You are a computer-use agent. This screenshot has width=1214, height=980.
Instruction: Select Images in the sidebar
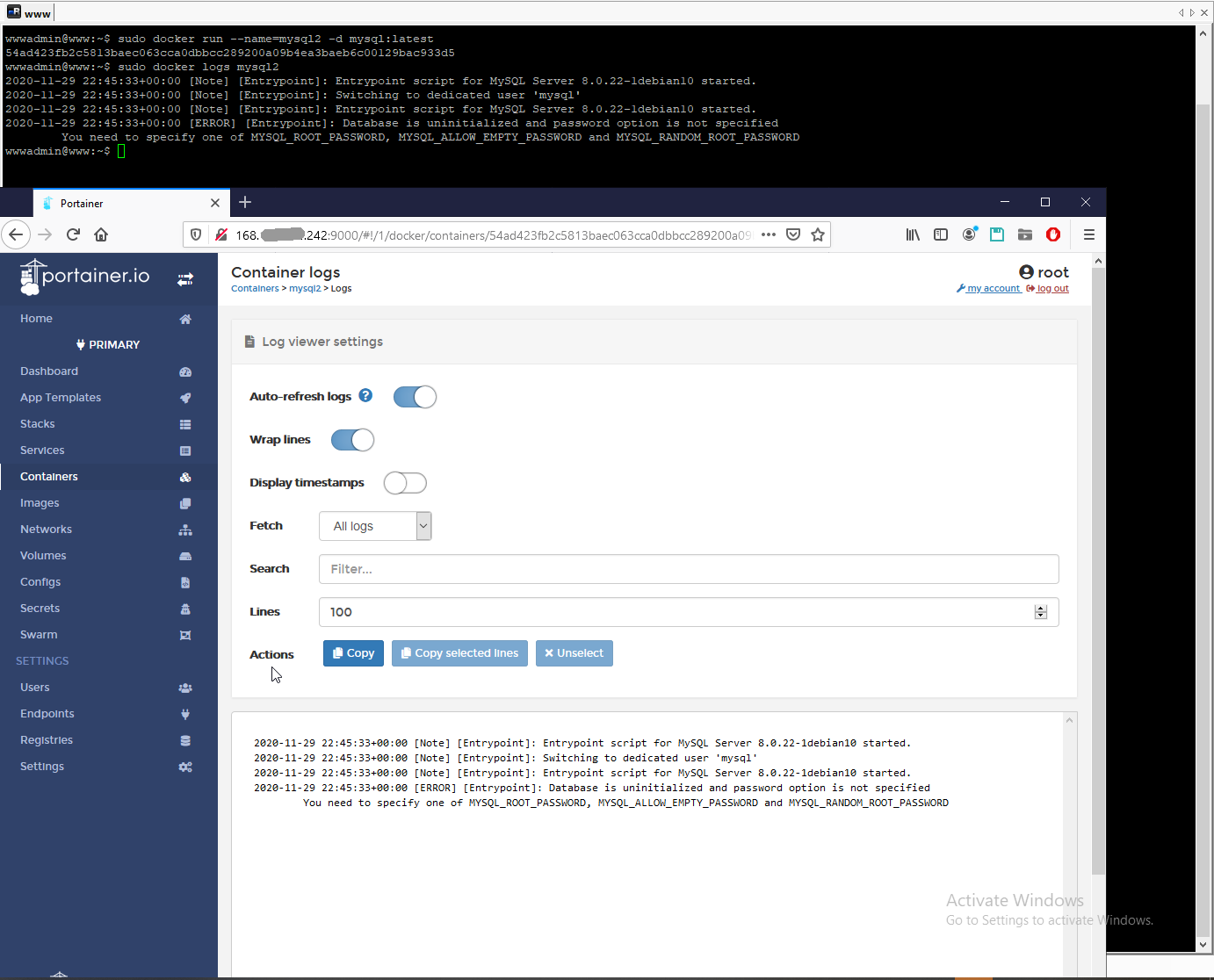(x=40, y=503)
